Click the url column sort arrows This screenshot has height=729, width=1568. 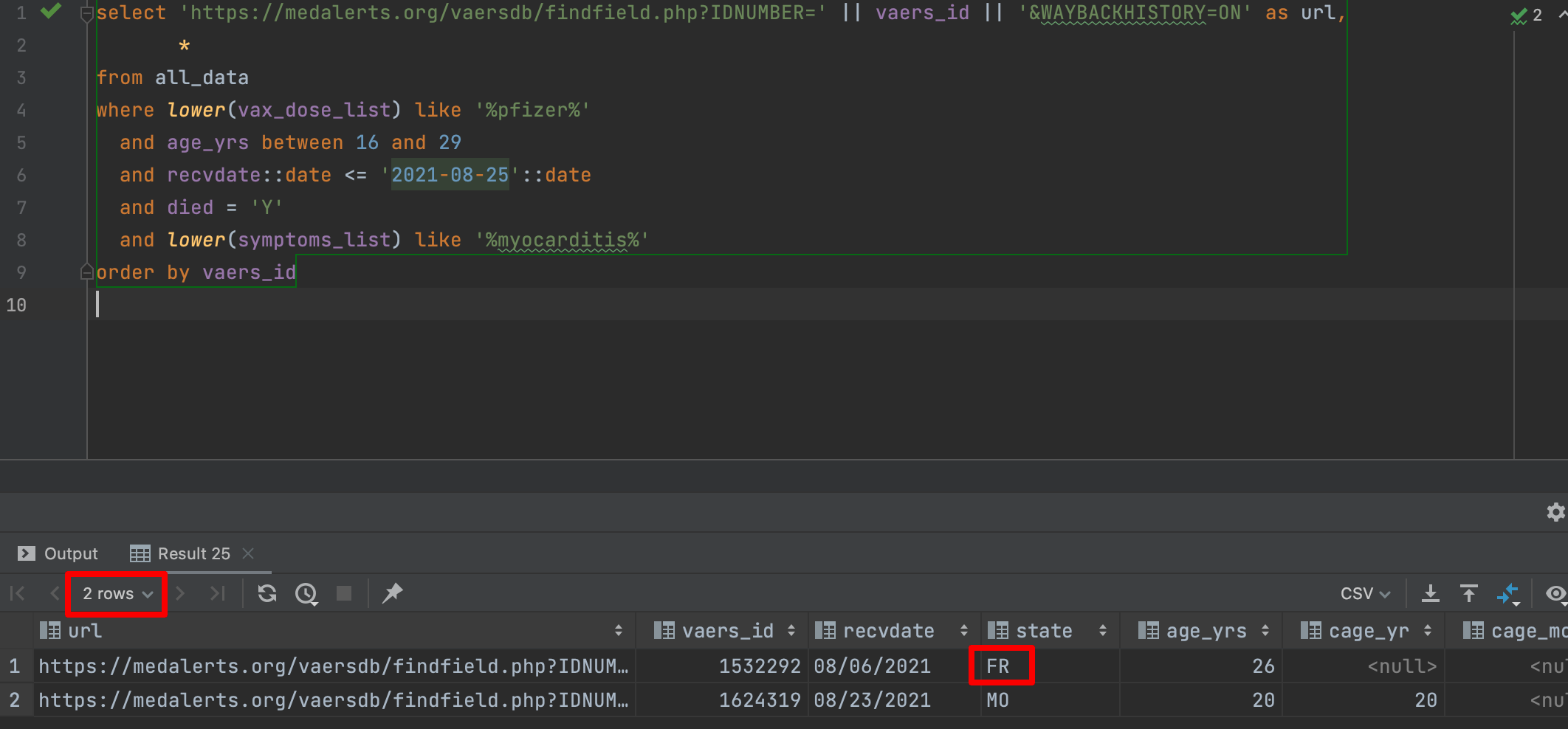pyautogui.click(x=619, y=631)
